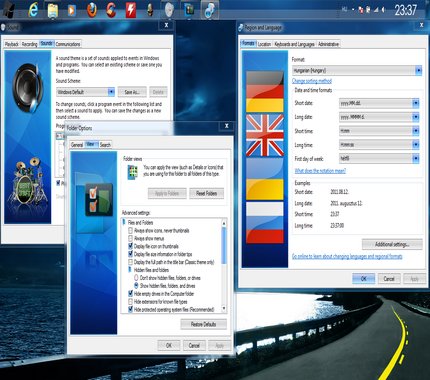Viewport: 430px width, 380px height.
Task: Switch to Playback tab in Sound dialog
Action: [x=12, y=44]
